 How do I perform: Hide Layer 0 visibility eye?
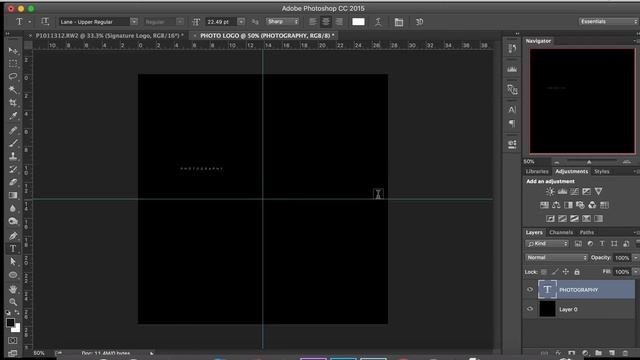[530, 309]
